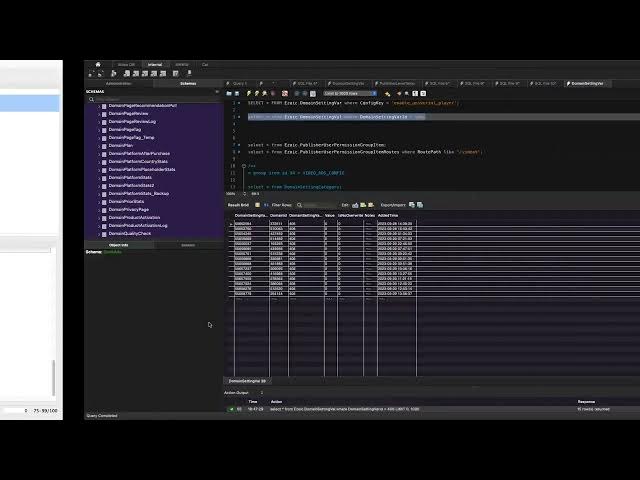The height and width of the screenshot is (480, 640).
Task: Run Explain plan lightning-magnifier icon
Action: [x=264, y=93]
